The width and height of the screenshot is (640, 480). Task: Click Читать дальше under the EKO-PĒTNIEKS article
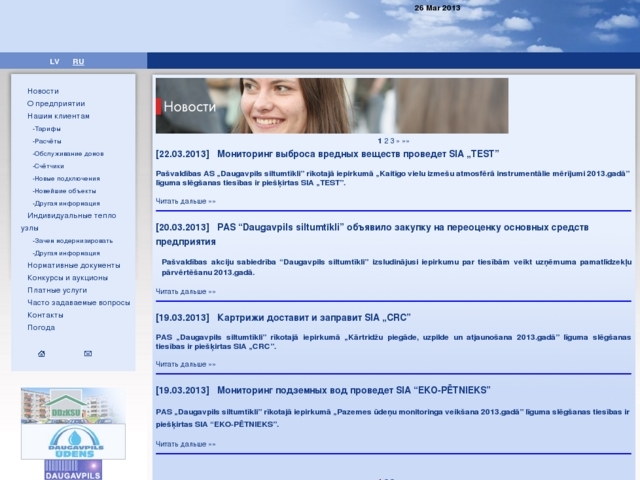(185, 444)
